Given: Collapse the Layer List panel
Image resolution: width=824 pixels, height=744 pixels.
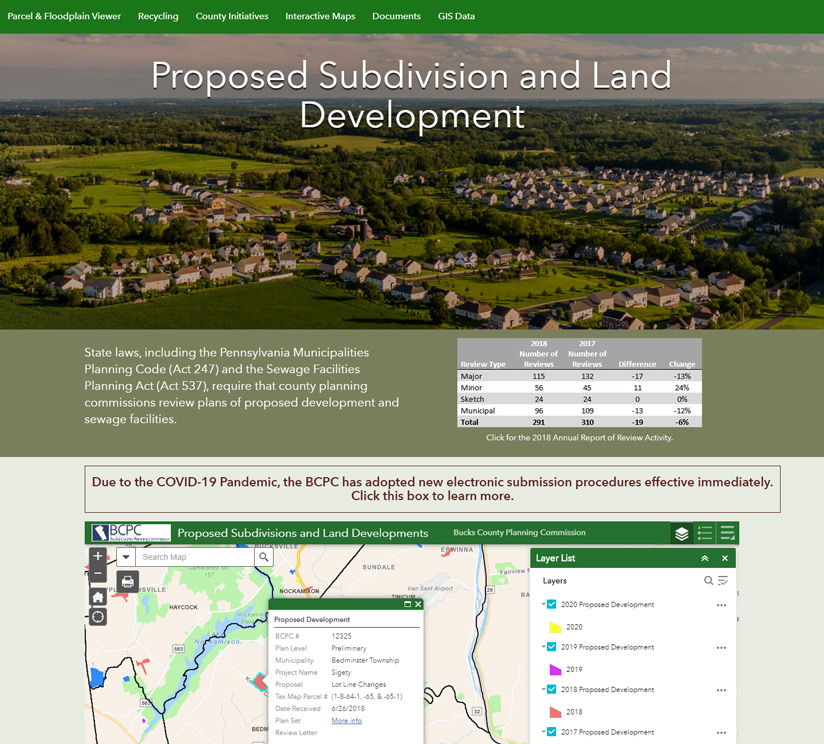Looking at the screenshot, I should pos(705,558).
